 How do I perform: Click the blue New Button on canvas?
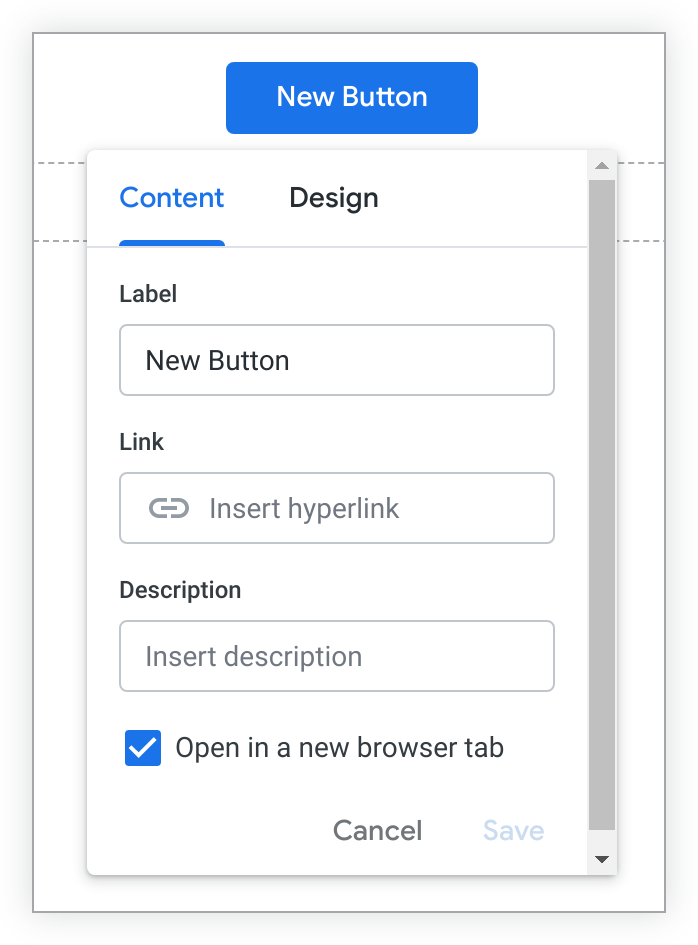tap(352, 97)
